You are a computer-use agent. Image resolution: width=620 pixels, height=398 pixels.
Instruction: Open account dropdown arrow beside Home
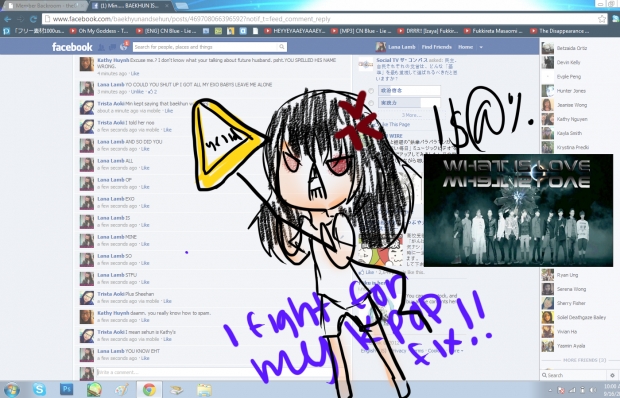coord(481,47)
